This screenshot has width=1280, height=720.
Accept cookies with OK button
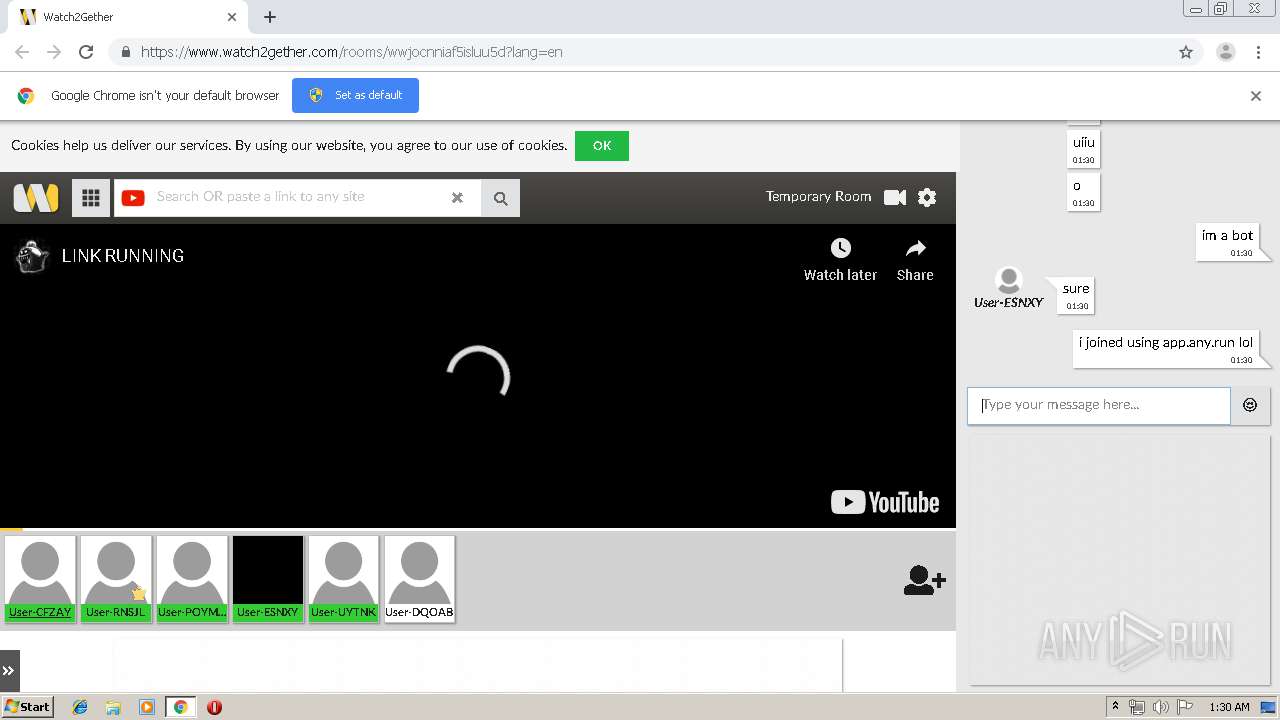pos(602,146)
